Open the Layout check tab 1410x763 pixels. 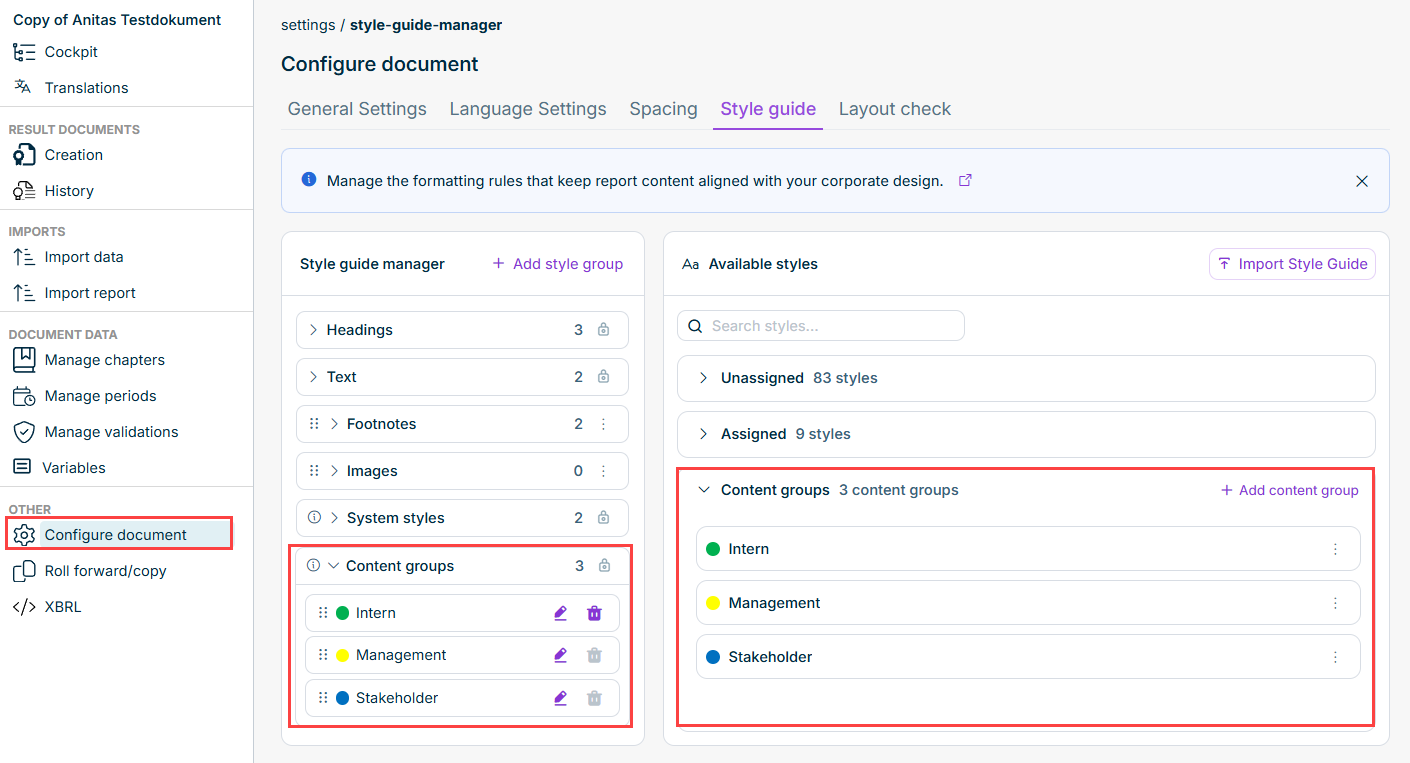click(x=895, y=109)
